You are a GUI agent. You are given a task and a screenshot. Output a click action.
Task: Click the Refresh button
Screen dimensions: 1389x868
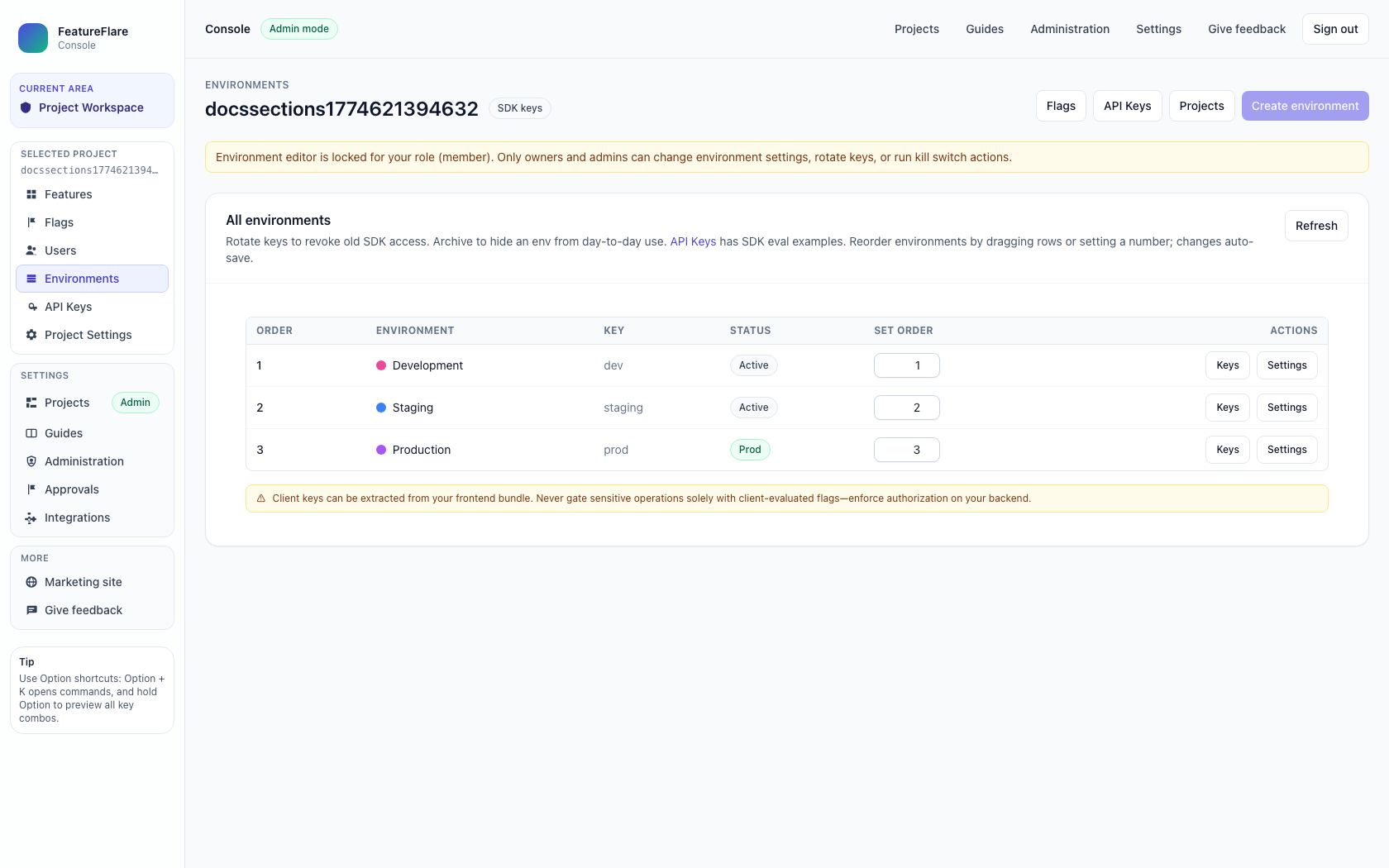point(1316,226)
